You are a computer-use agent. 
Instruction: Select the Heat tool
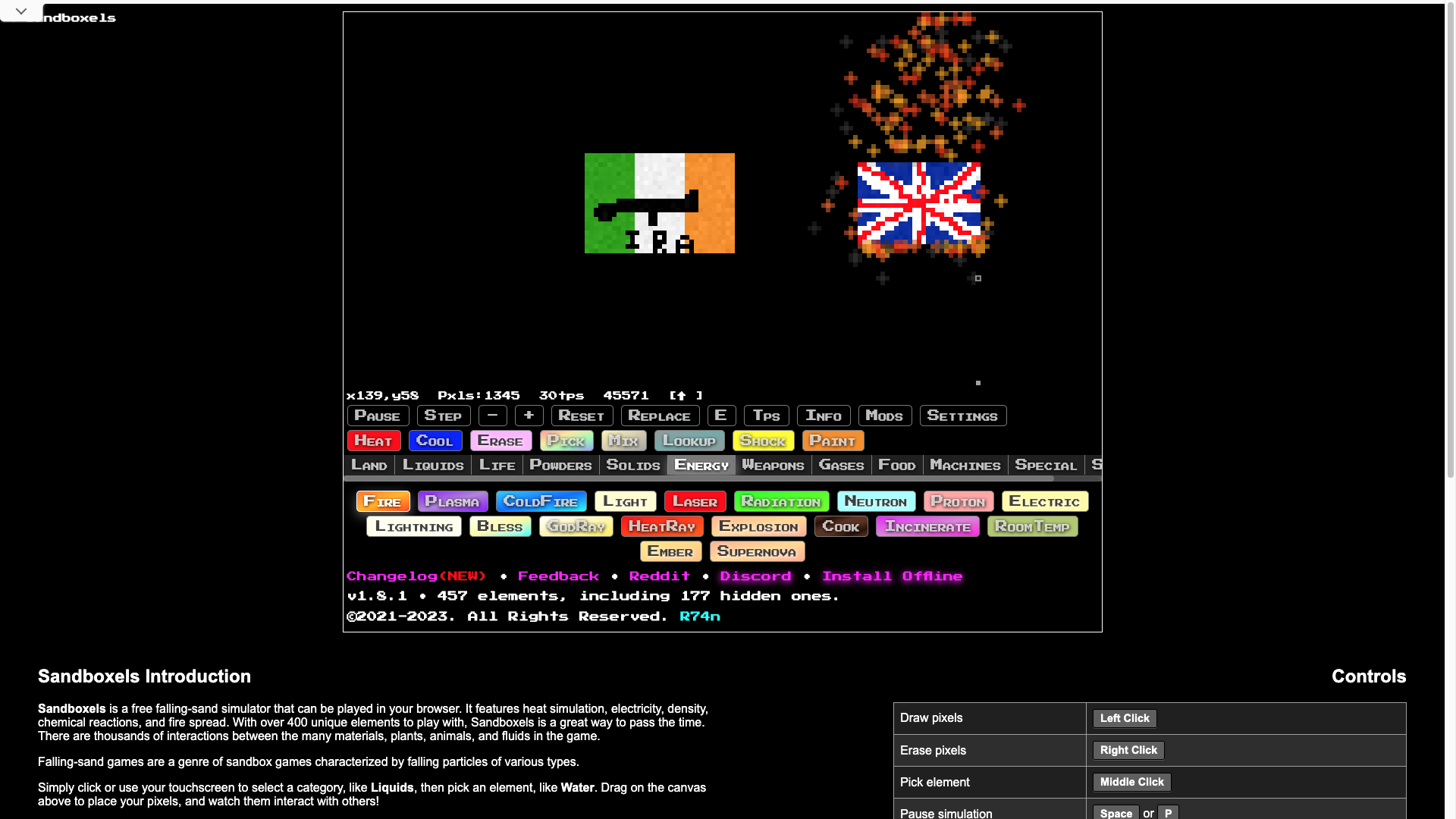(x=374, y=441)
